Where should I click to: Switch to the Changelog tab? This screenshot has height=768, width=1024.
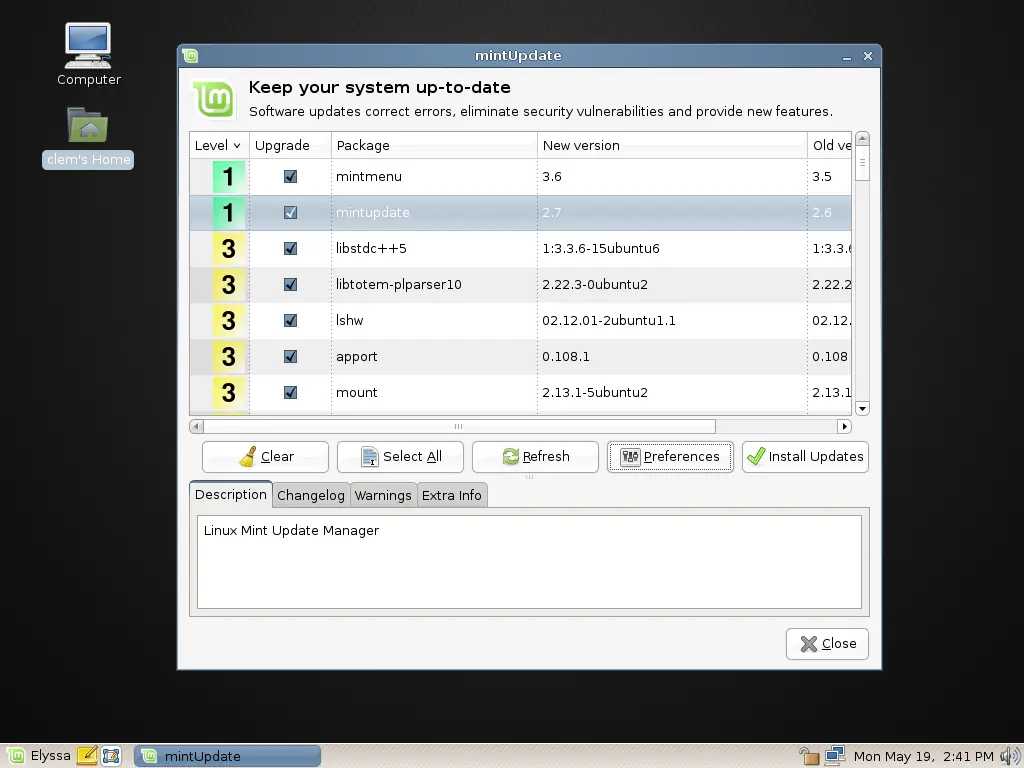coord(311,495)
